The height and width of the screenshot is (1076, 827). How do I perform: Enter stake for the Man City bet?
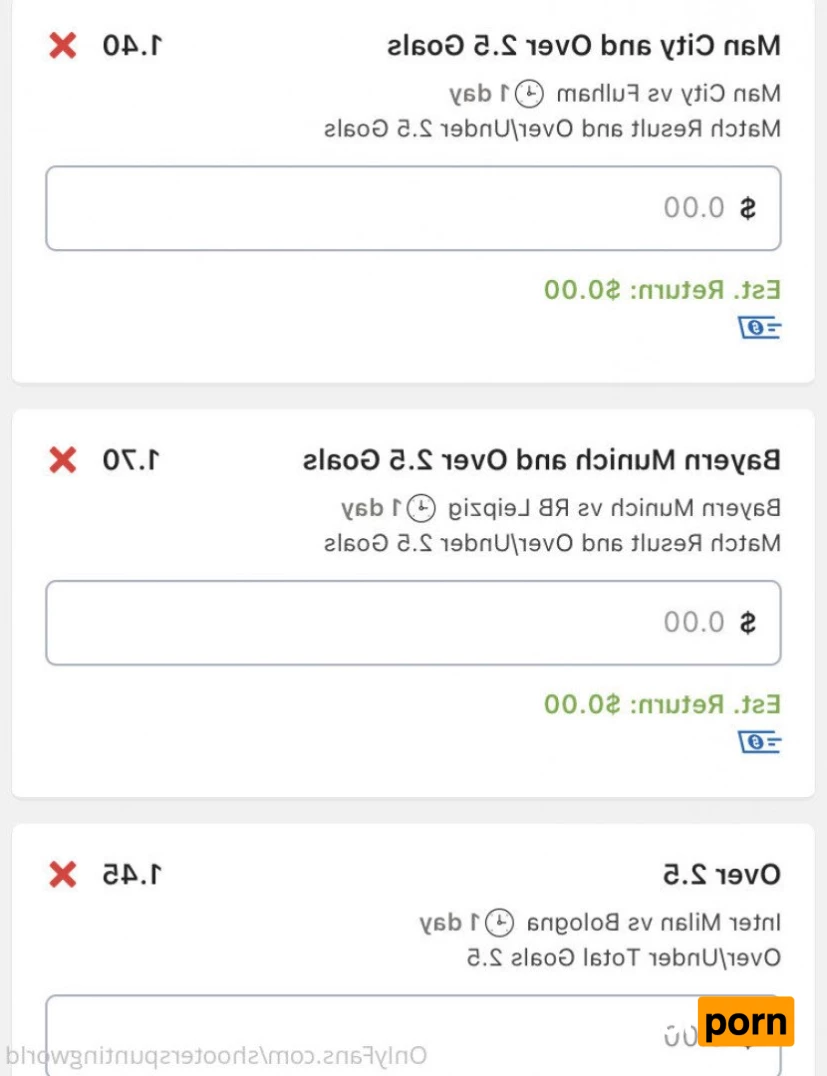point(413,208)
